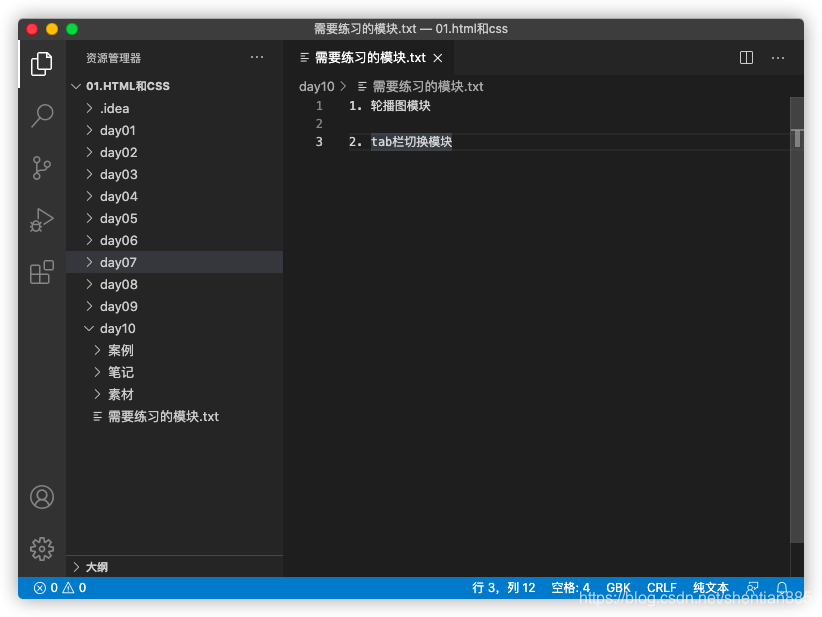Image resolution: width=822 pixels, height=617 pixels.
Task: Open editor more actions ... menu
Action: click(778, 57)
